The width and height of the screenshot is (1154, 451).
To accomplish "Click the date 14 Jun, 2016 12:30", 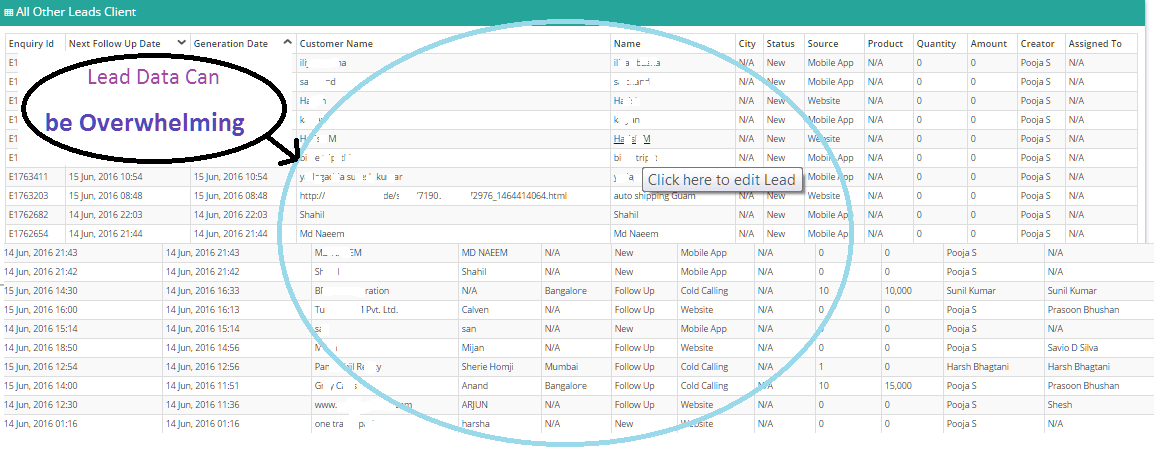I will pos(41,405).
